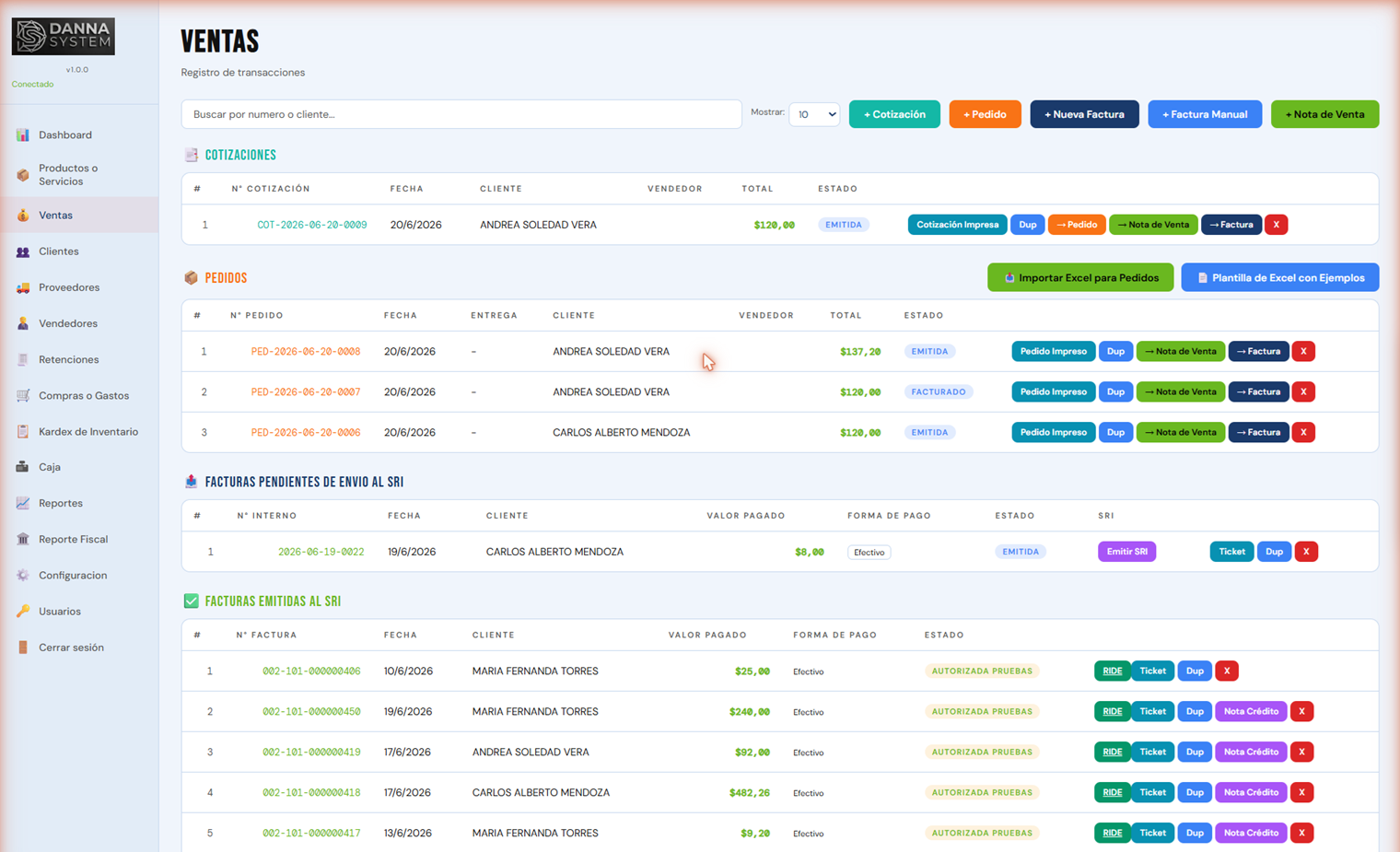Click the Usuarios key icon

pyautogui.click(x=23, y=611)
